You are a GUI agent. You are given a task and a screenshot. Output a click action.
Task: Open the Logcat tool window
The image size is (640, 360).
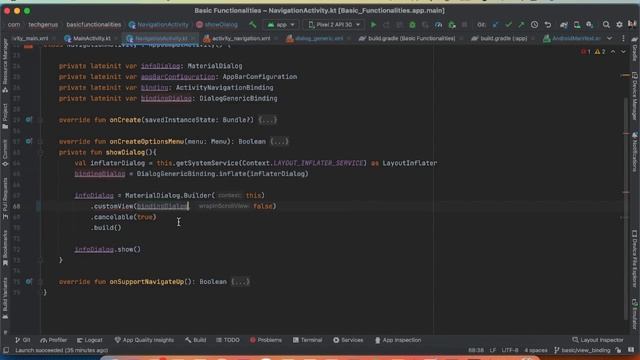point(90,340)
